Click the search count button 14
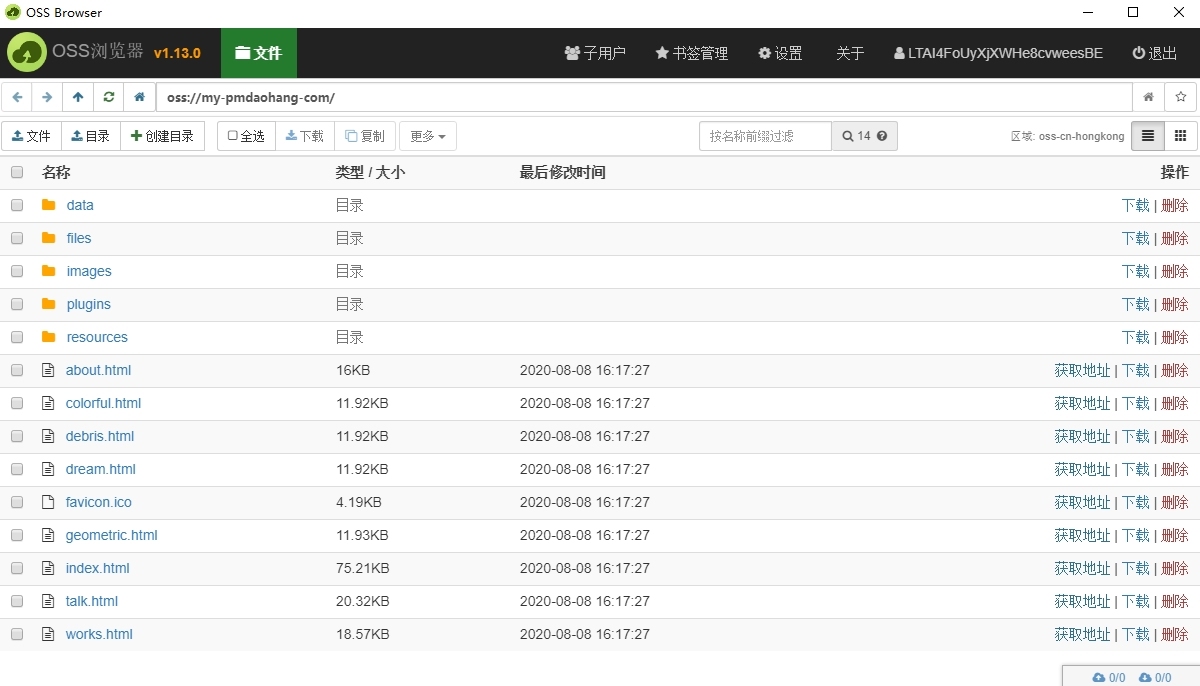 click(864, 136)
